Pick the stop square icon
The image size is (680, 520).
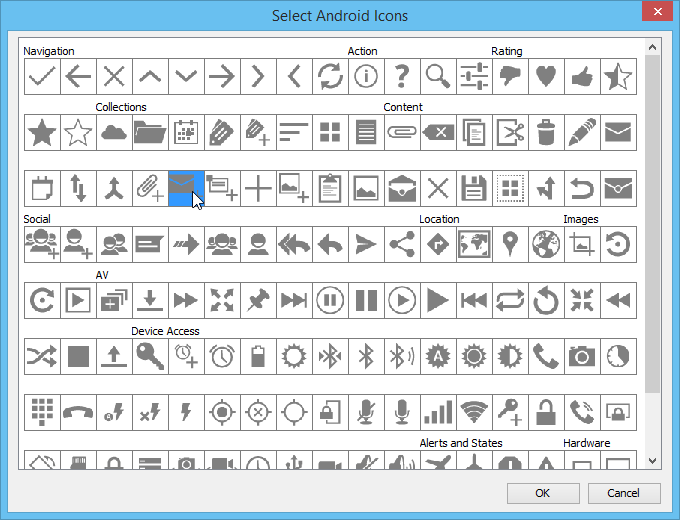tap(78, 356)
